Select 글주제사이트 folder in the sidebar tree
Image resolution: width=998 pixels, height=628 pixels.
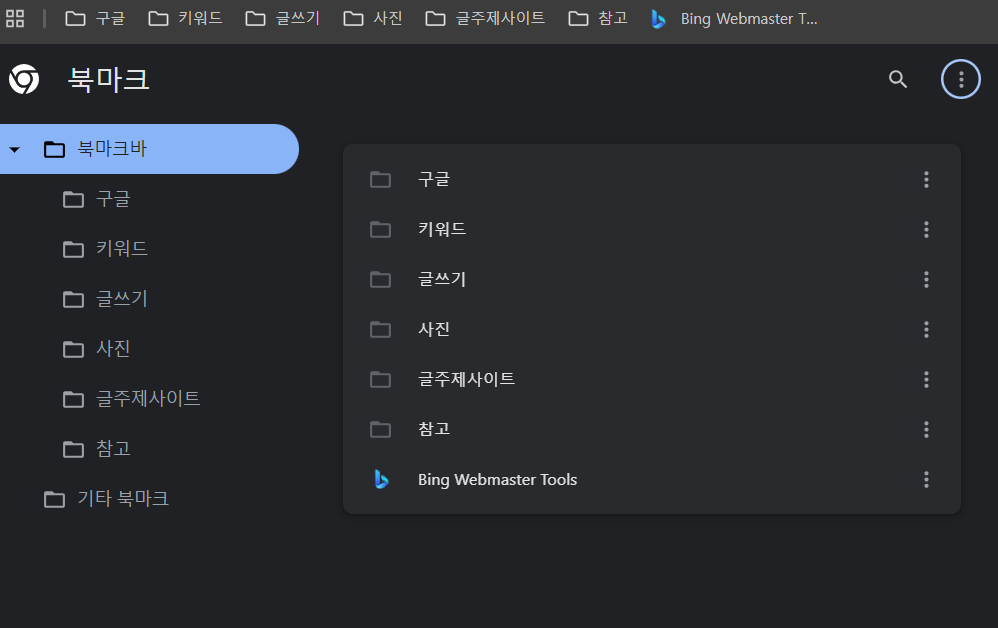pyautogui.click(x=132, y=399)
